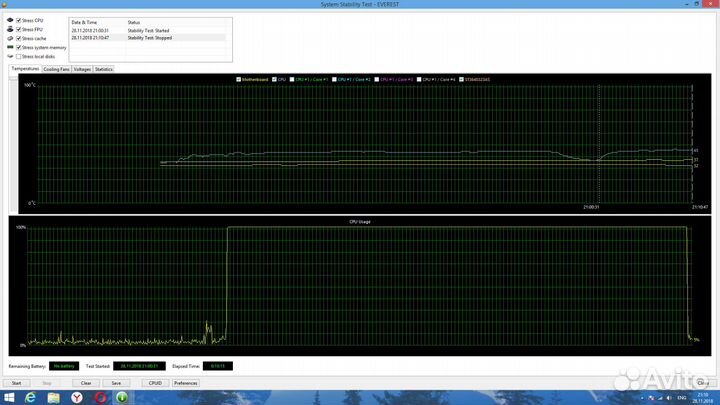The width and height of the screenshot is (720, 405).
Task: Click the No battery indicator field
Action: [x=64, y=366]
